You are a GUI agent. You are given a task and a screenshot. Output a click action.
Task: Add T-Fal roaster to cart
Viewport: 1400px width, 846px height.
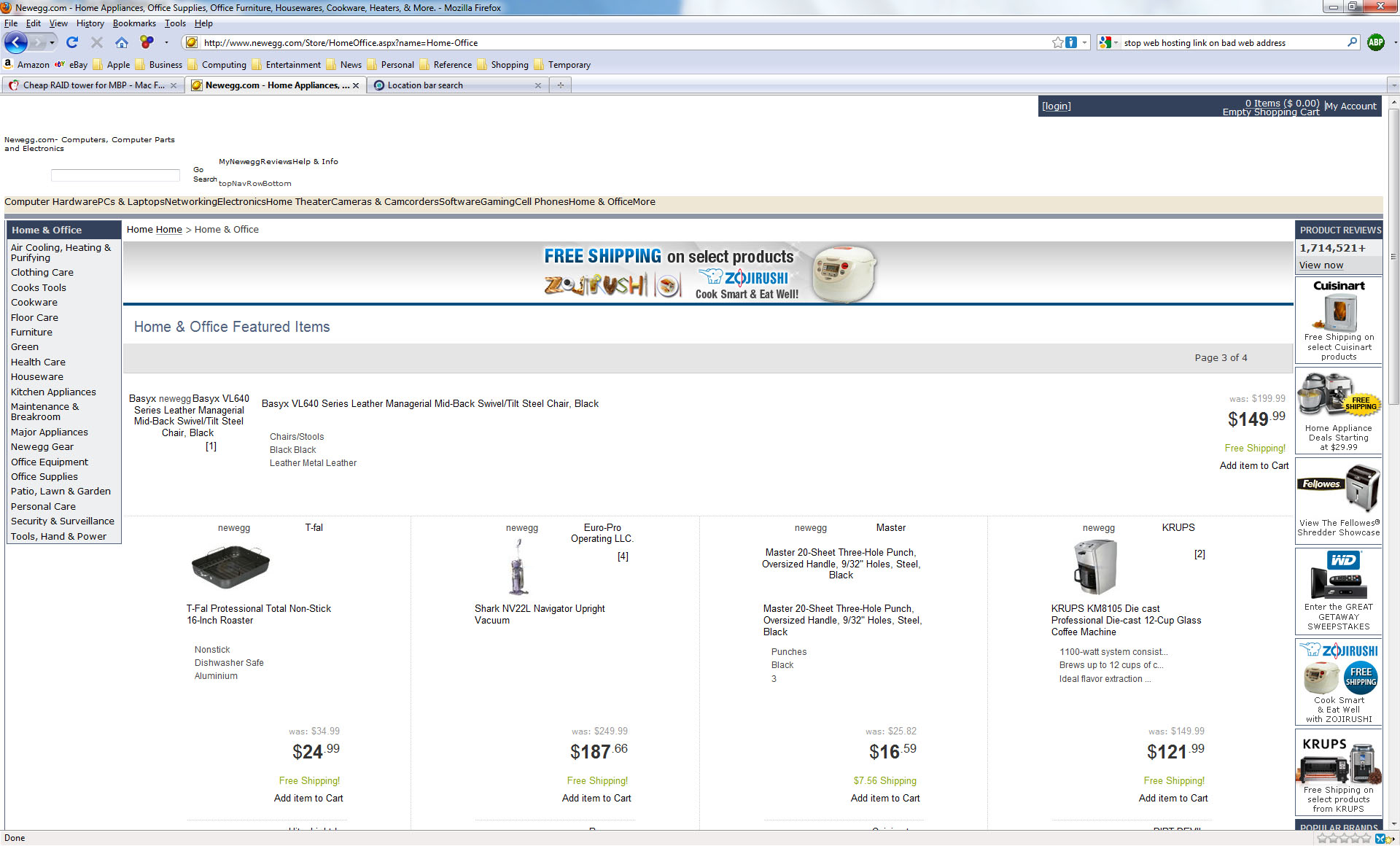click(x=308, y=798)
